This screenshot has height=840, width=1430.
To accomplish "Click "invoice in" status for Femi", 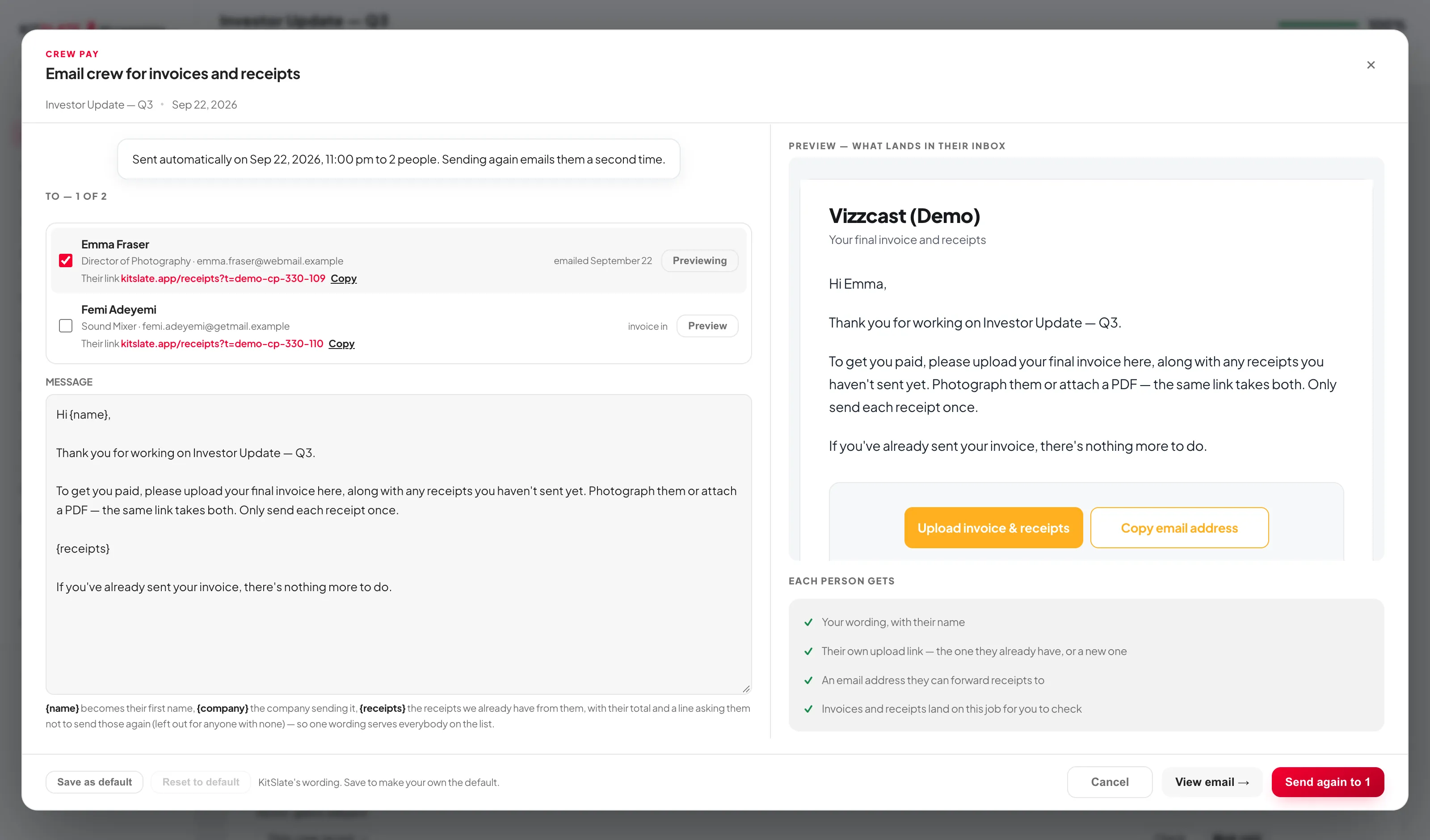I will pos(648,326).
